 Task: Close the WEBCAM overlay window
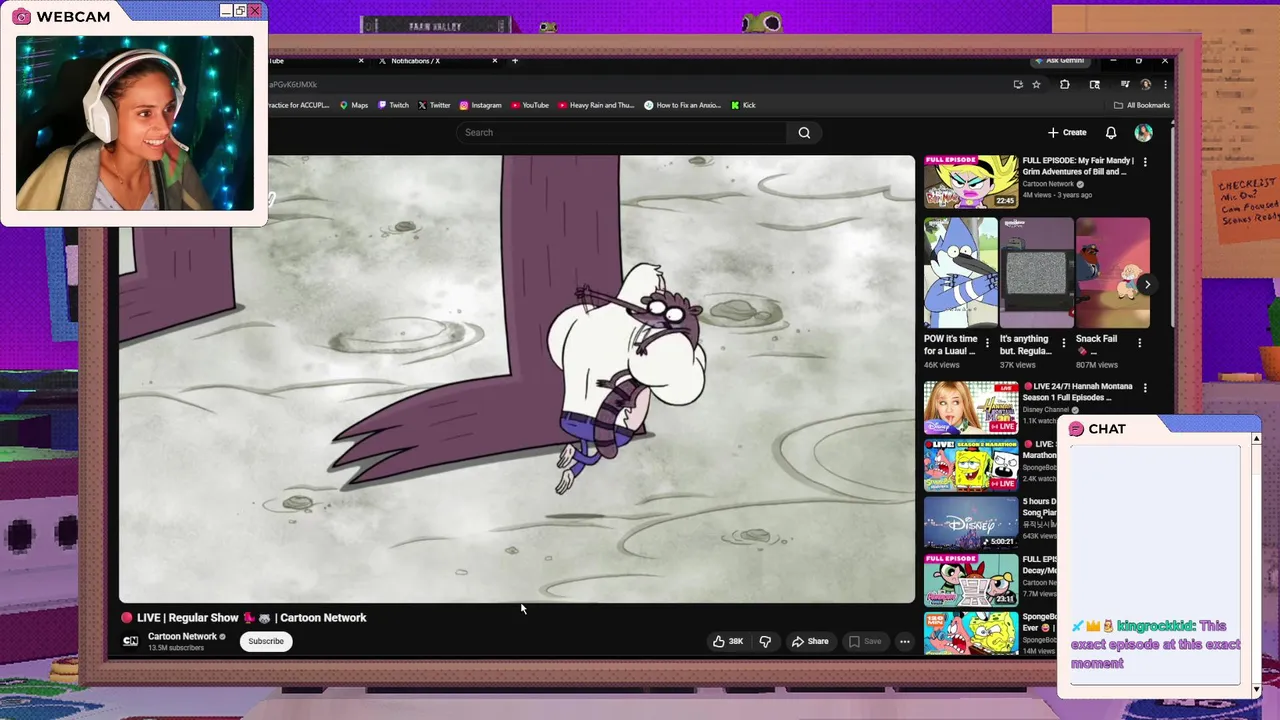pos(255,11)
